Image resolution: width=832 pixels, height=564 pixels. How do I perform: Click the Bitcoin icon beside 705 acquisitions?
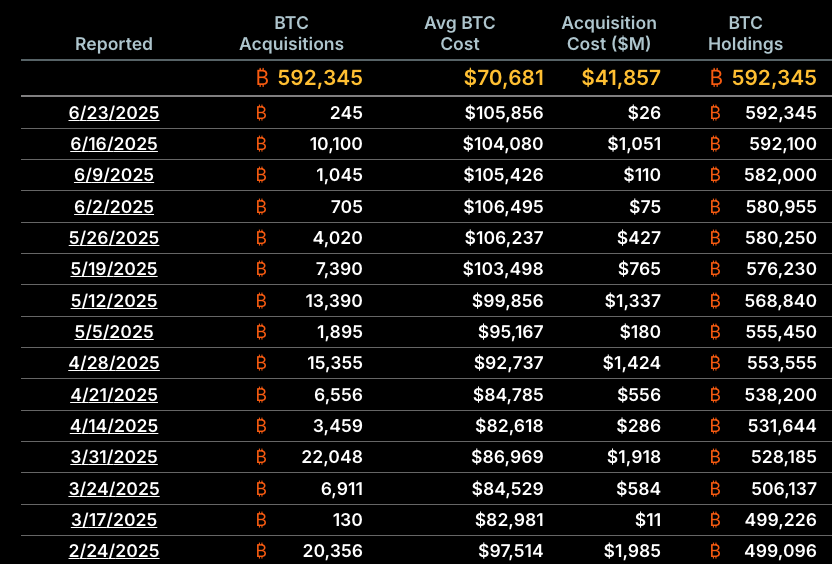tap(262, 207)
